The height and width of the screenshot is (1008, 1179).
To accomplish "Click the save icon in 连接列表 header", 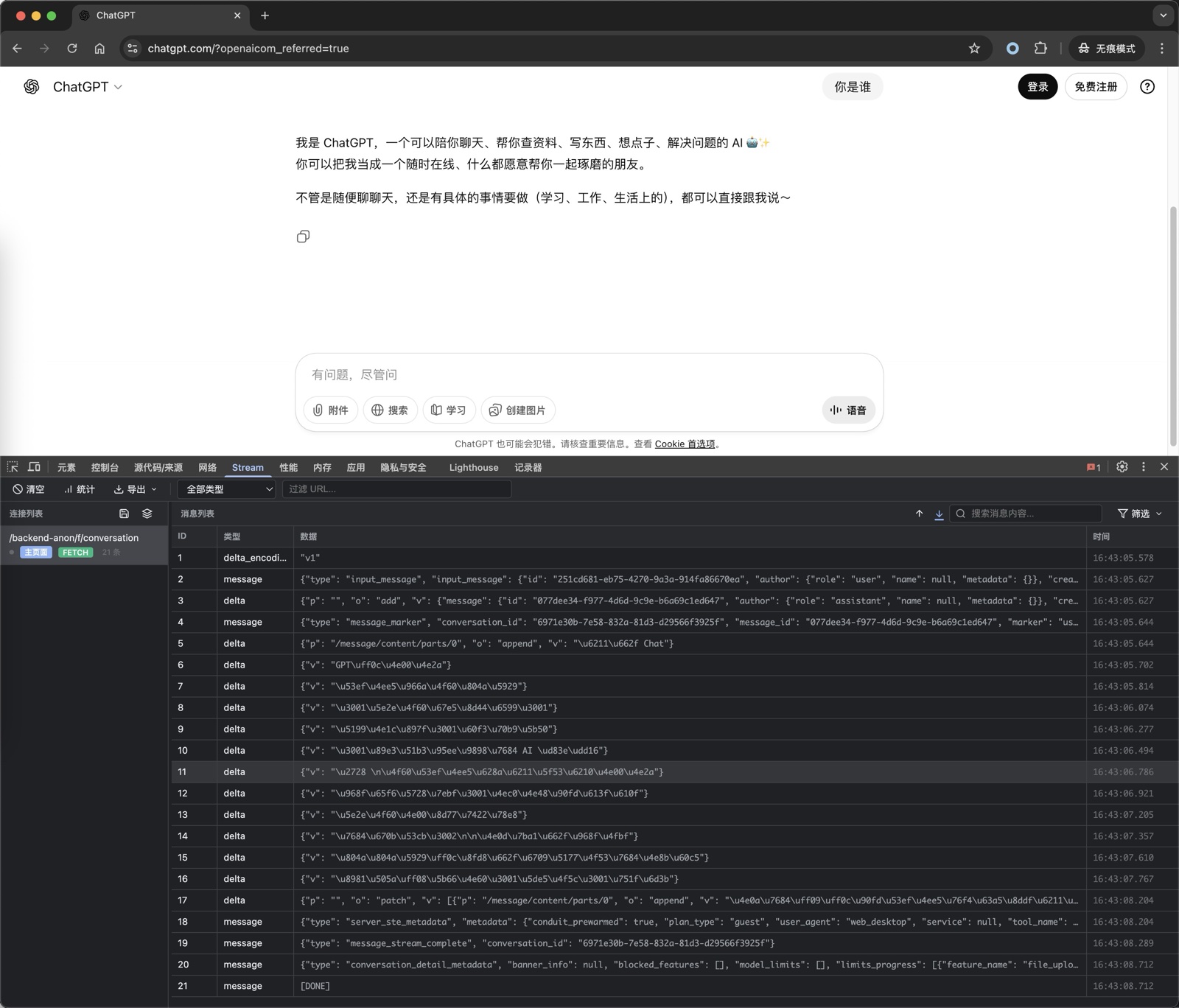I will pyautogui.click(x=124, y=514).
